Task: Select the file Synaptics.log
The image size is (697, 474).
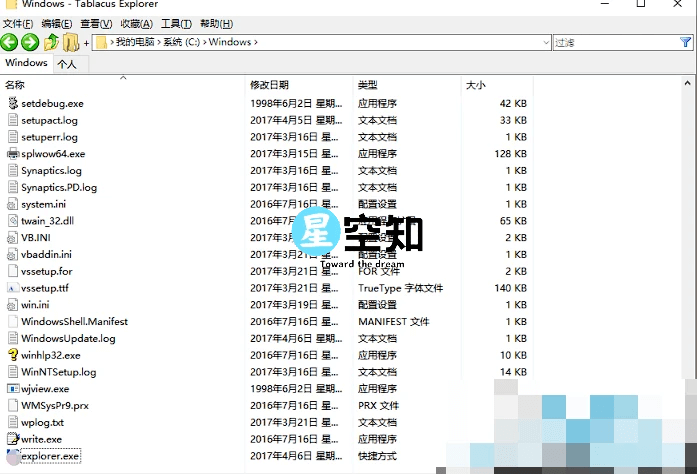Action: pos(52,171)
